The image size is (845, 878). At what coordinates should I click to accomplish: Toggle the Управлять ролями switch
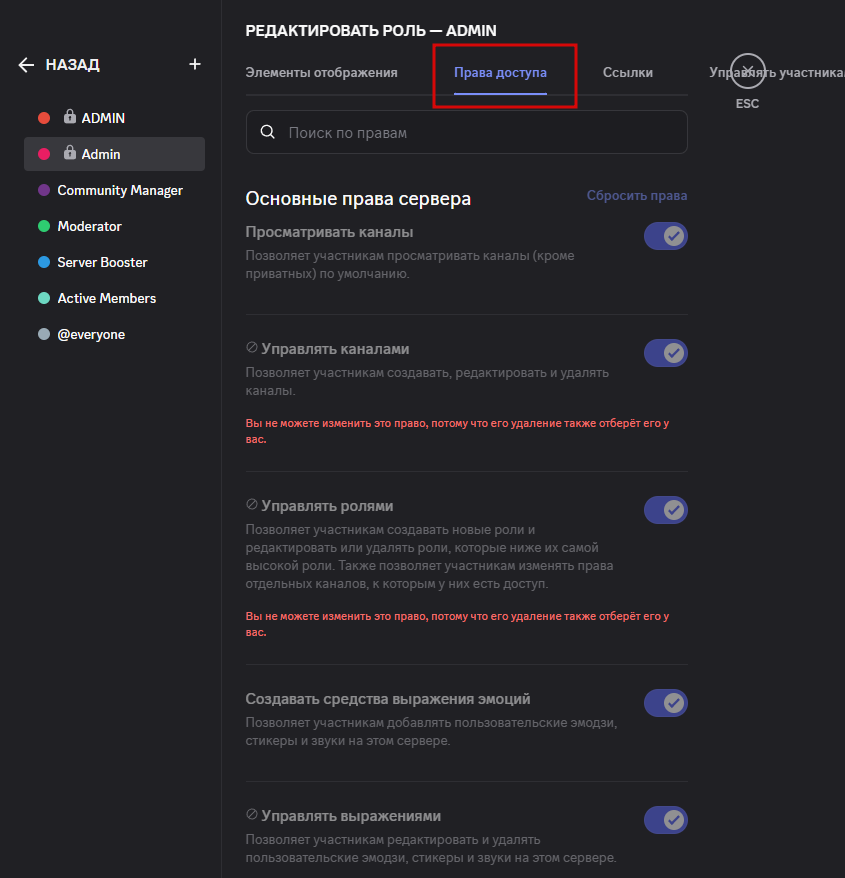point(665,510)
